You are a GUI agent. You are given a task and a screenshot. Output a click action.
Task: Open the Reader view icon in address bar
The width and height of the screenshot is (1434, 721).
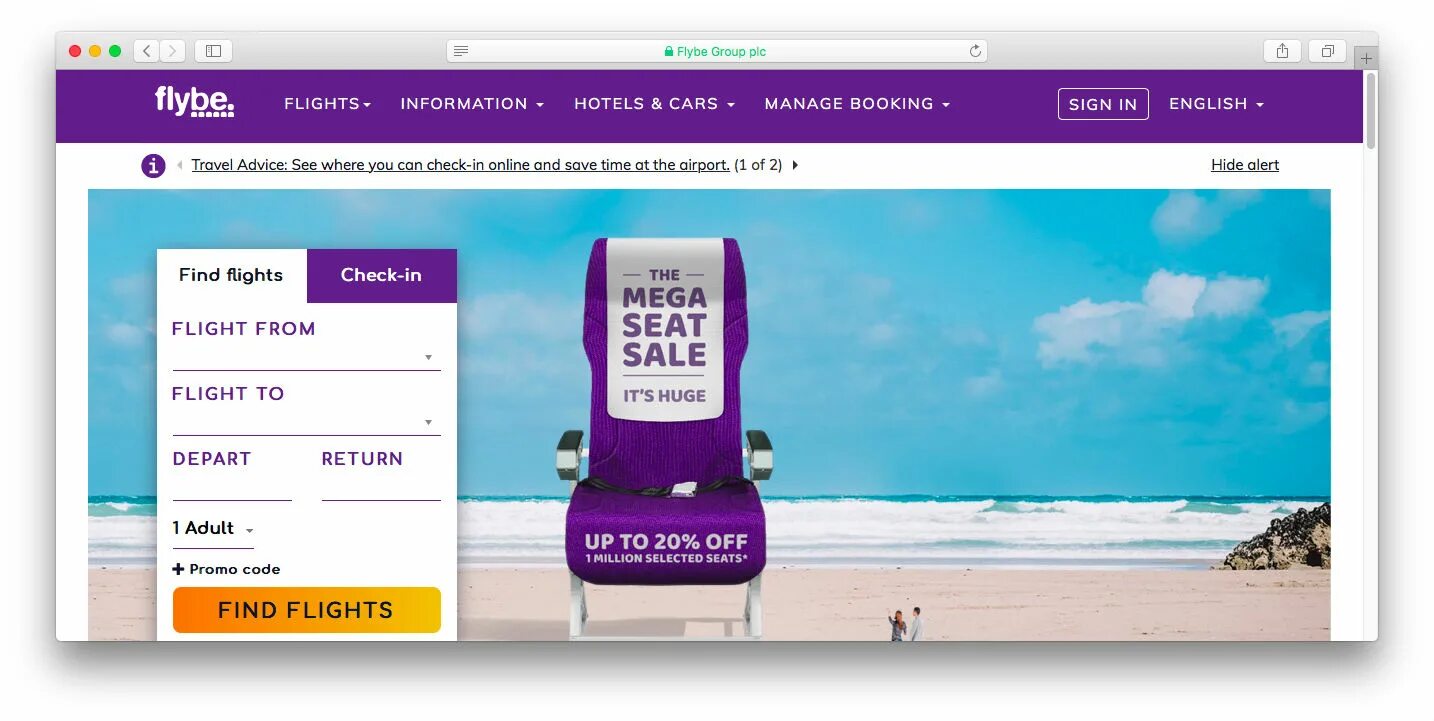pos(461,51)
